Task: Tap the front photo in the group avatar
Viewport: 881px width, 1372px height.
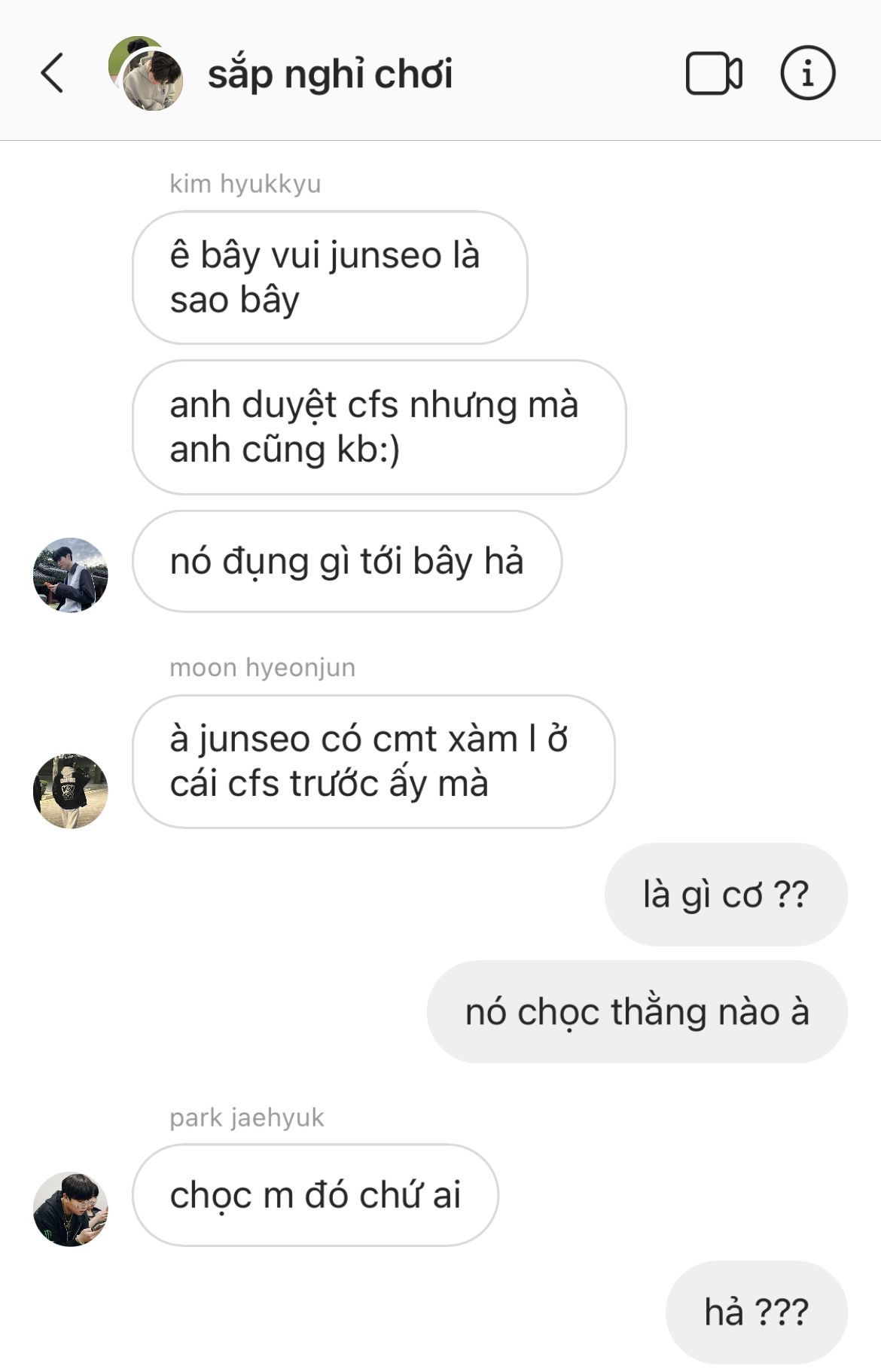Action: (154, 81)
